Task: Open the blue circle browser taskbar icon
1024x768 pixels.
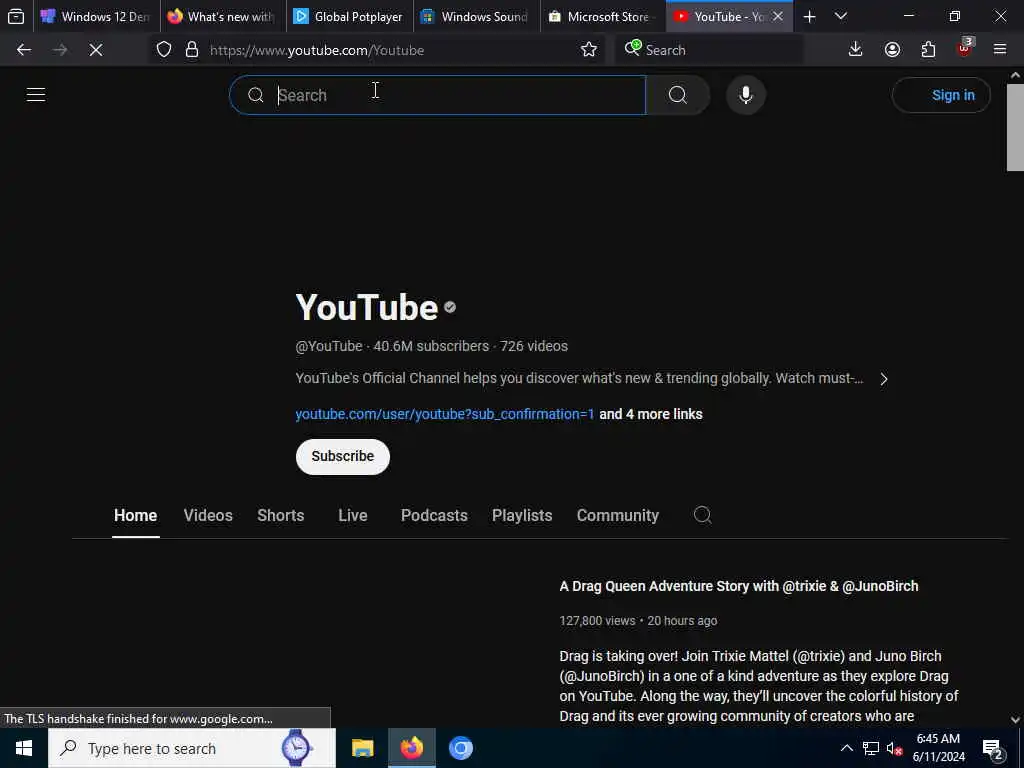Action: pos(460,748)
